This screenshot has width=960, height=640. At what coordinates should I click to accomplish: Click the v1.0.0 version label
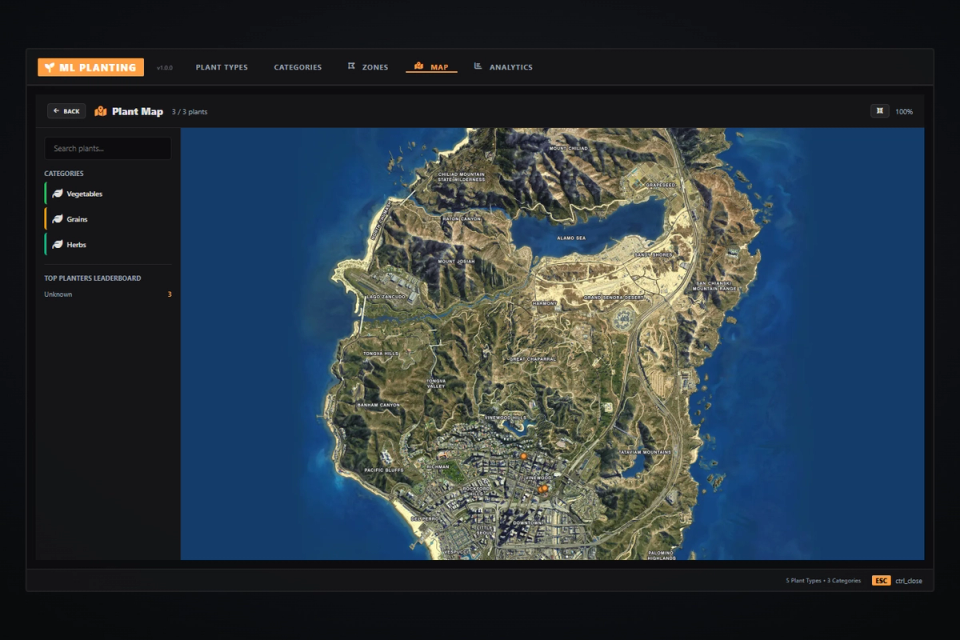coord(165,68)
